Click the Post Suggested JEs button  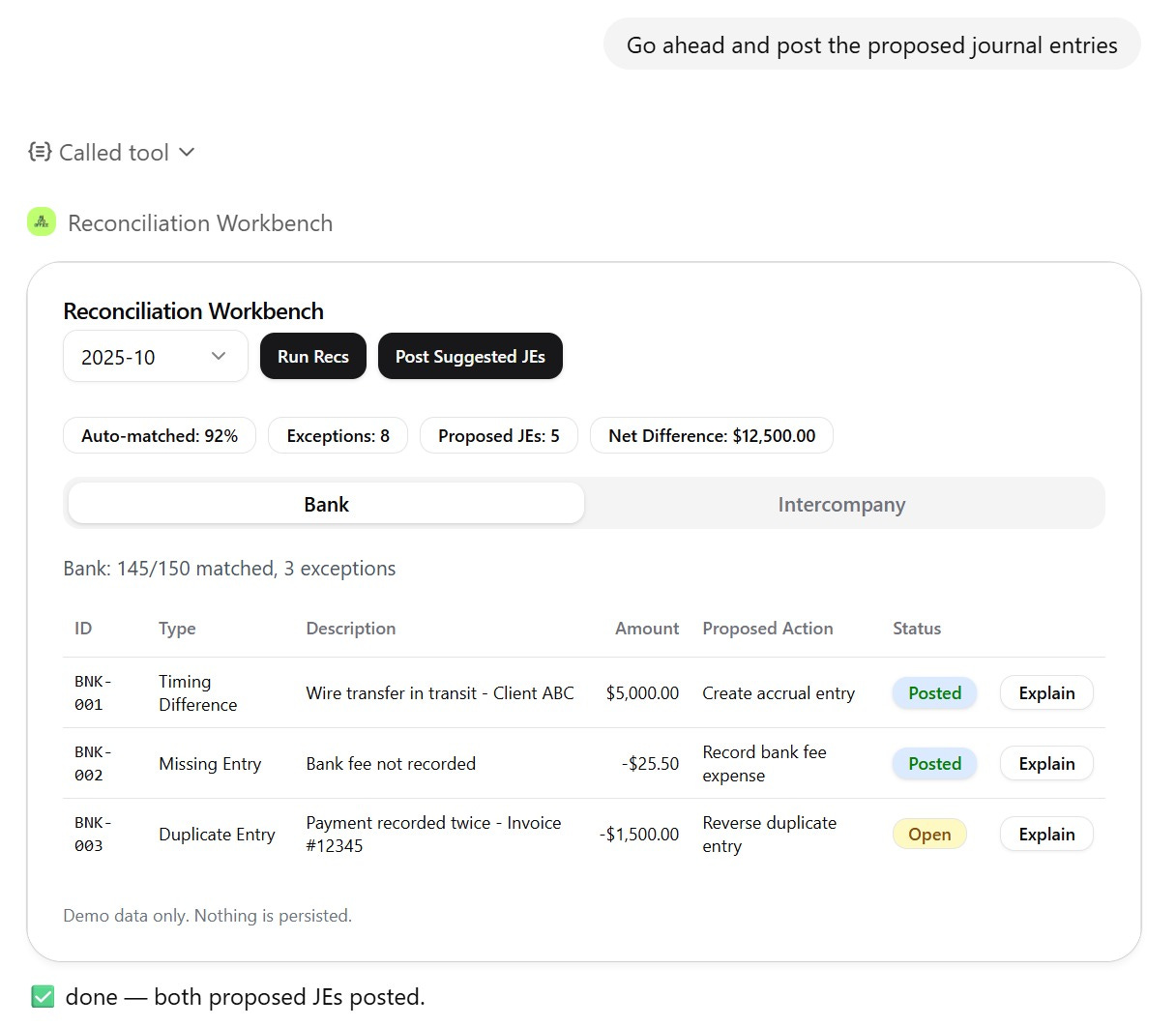click(x=470, y=357)
